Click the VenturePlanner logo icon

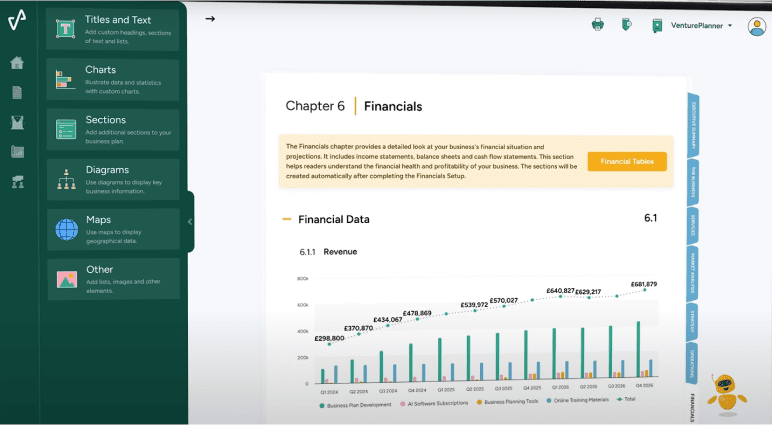pyautogui.click(x=17, y=21)
